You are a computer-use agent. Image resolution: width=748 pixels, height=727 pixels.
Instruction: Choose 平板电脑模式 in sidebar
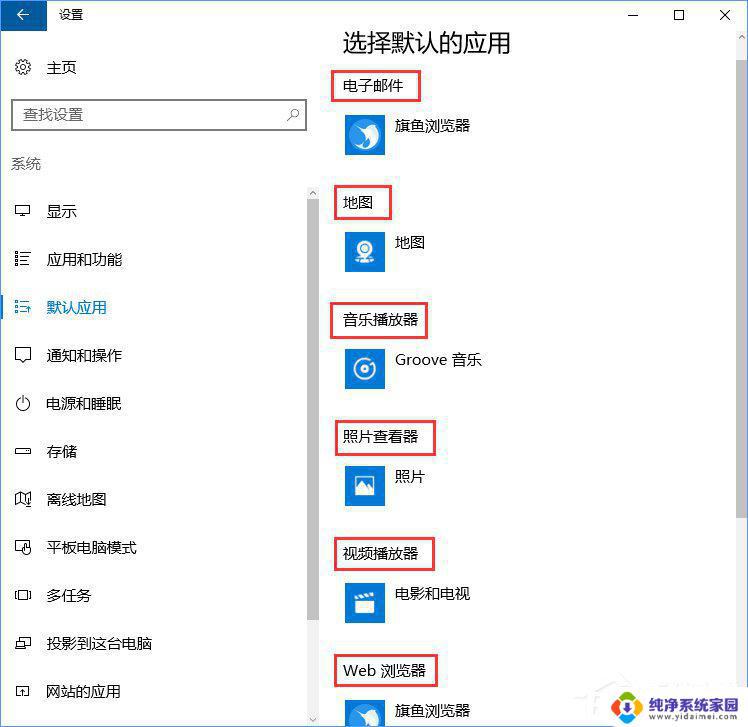[91, 548]
